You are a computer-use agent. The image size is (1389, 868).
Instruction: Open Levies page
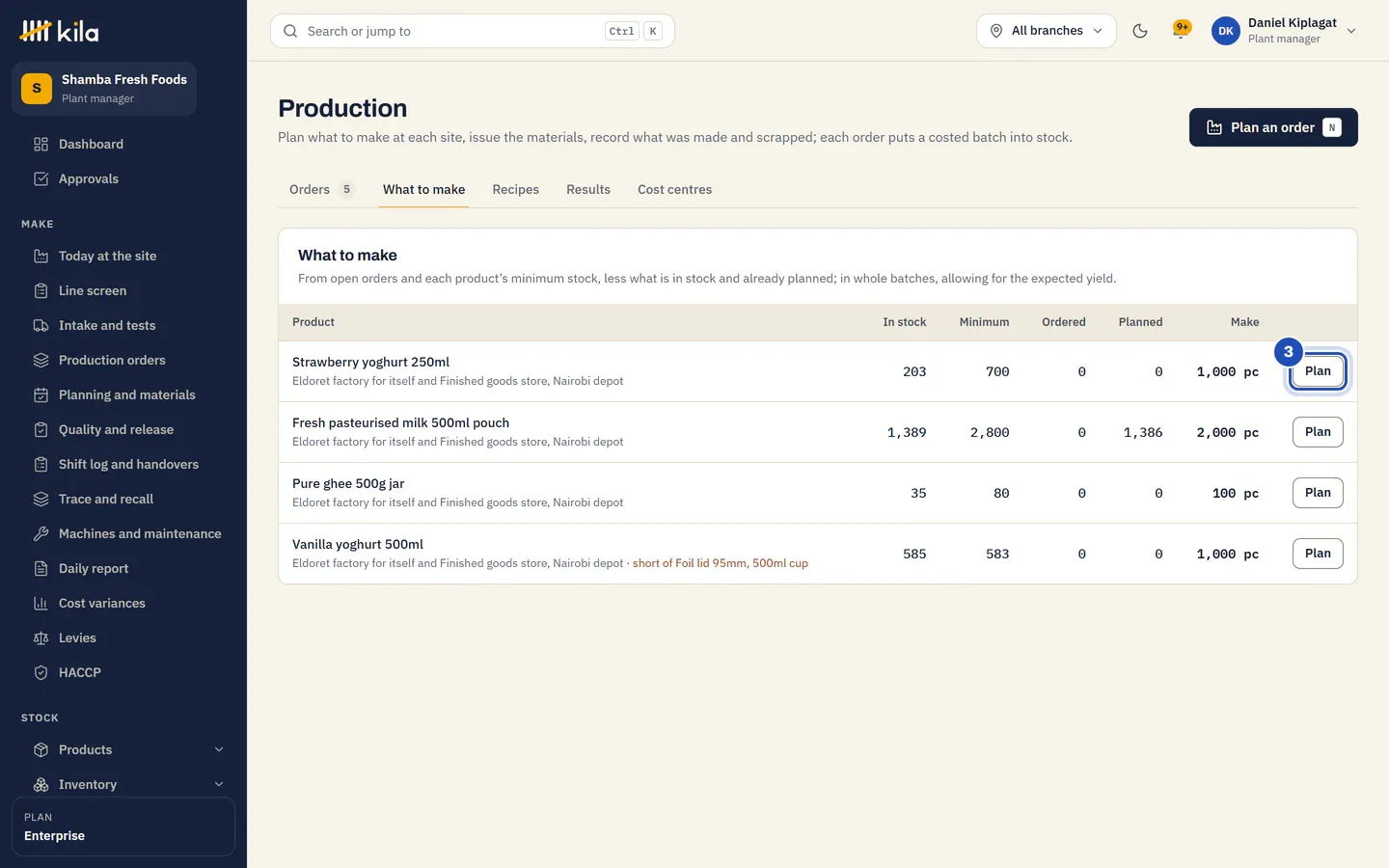click(123, 637)
